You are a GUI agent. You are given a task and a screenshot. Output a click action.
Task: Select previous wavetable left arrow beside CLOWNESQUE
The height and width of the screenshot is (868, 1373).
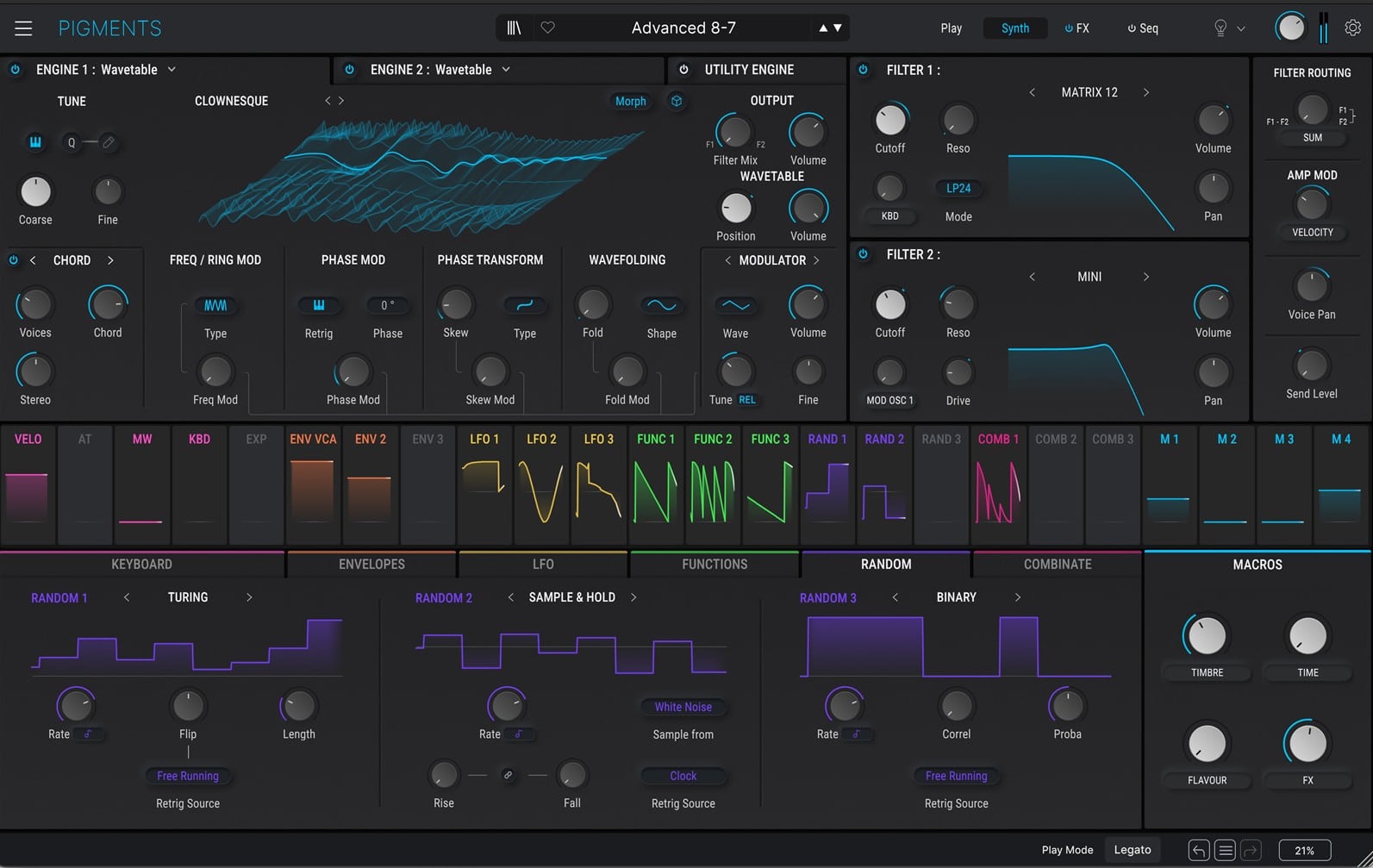328,101
